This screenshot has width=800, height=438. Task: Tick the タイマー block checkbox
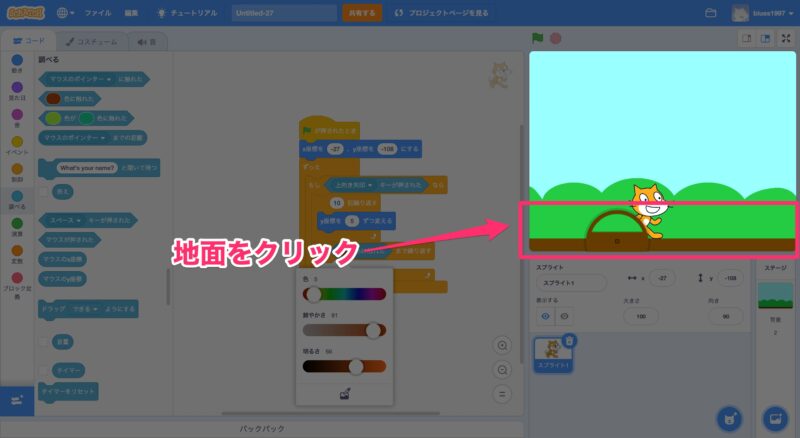pos(43,370)
